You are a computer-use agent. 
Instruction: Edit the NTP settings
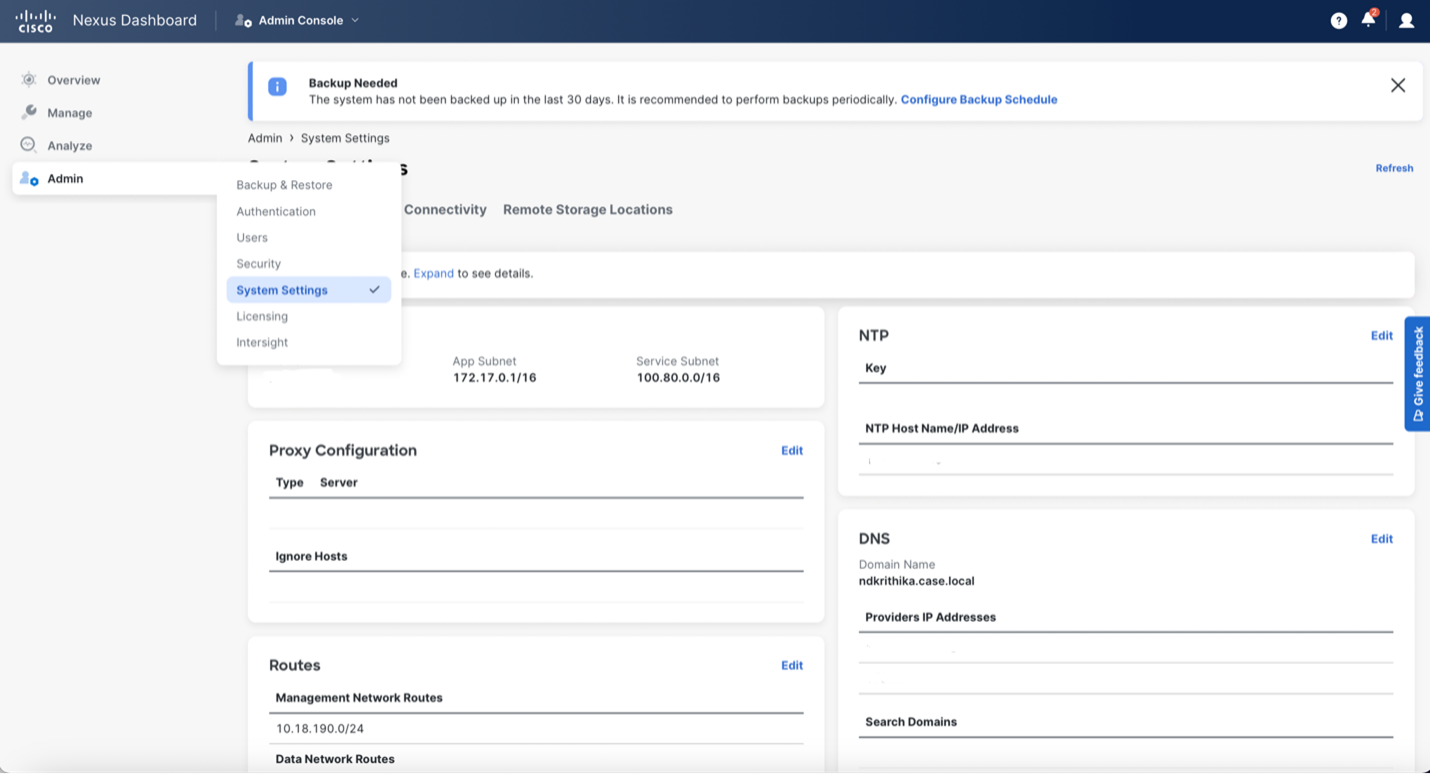coord(1381,336)
